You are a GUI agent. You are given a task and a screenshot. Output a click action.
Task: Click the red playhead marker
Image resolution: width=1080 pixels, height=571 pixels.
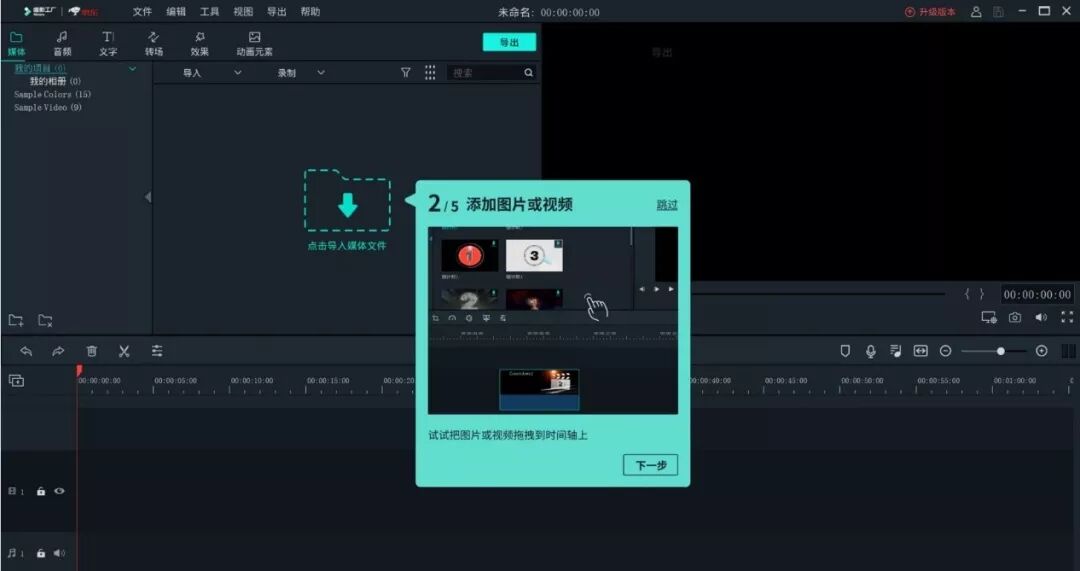(x=79, y=371)
